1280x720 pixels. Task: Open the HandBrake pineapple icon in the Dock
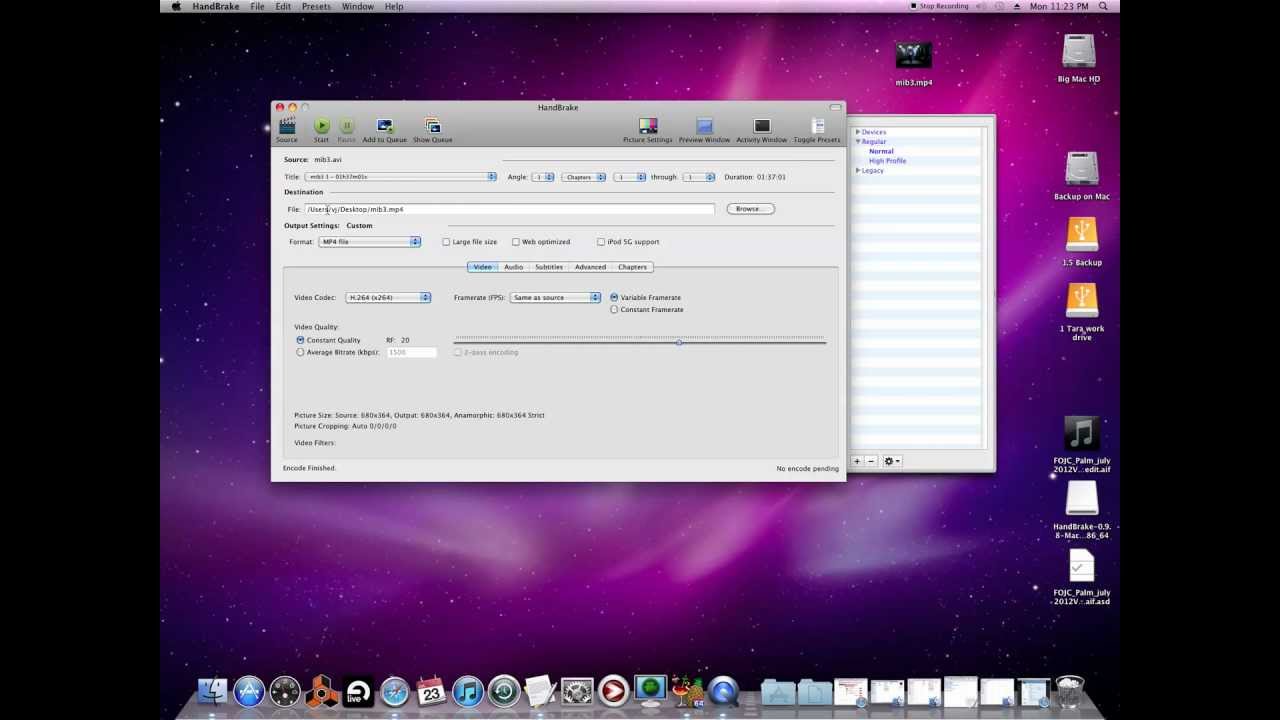(687, 691)
